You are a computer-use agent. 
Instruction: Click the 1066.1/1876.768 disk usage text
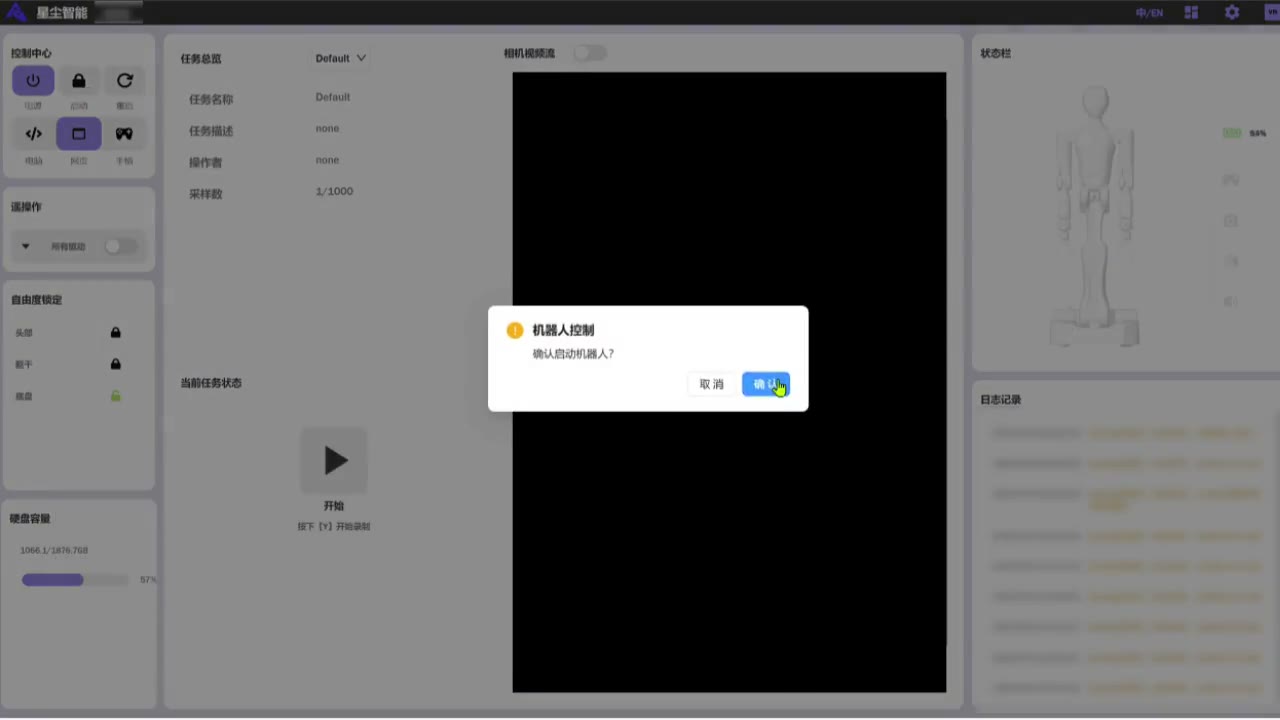(x=54, y=551)
